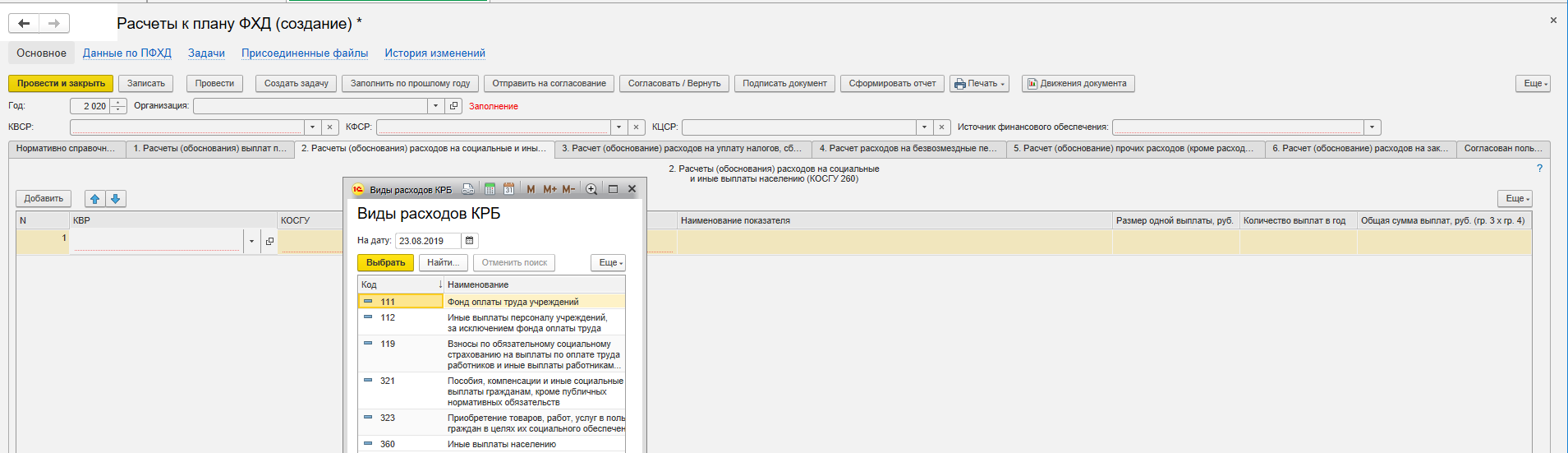Click Отправить на согласование button
The image size is (1568, 453).
pyautogui.click(x=549, y=83)
